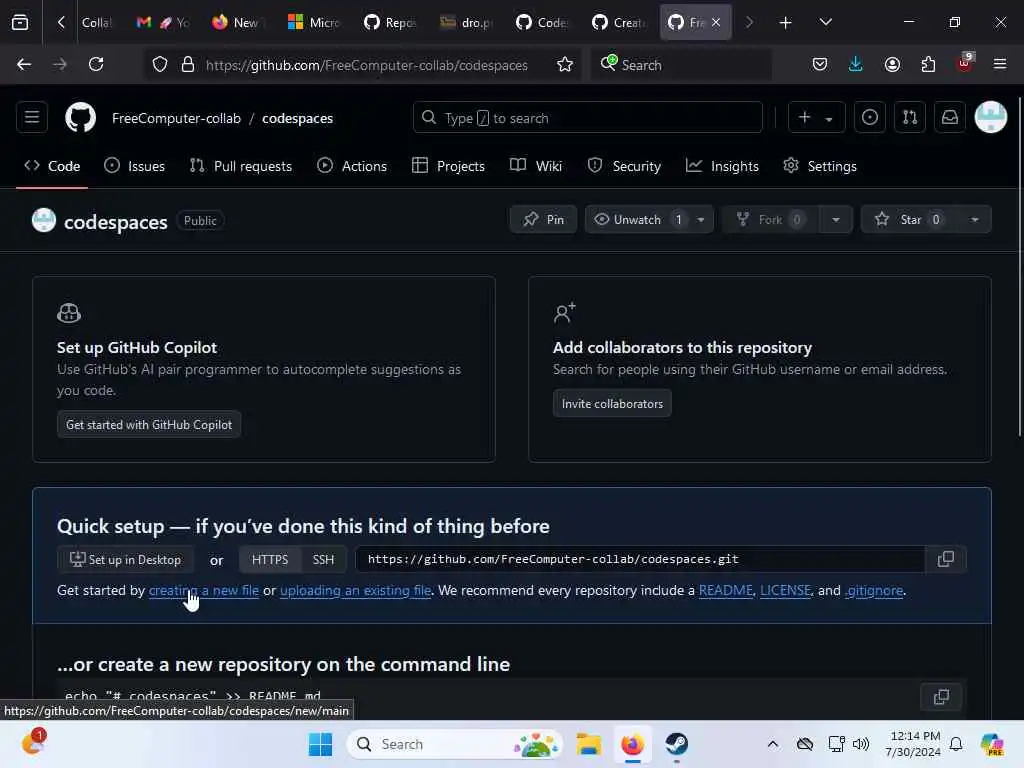Click the Firefox address bar URL
Screen dimensions: 1024x768
coord(366,65)
